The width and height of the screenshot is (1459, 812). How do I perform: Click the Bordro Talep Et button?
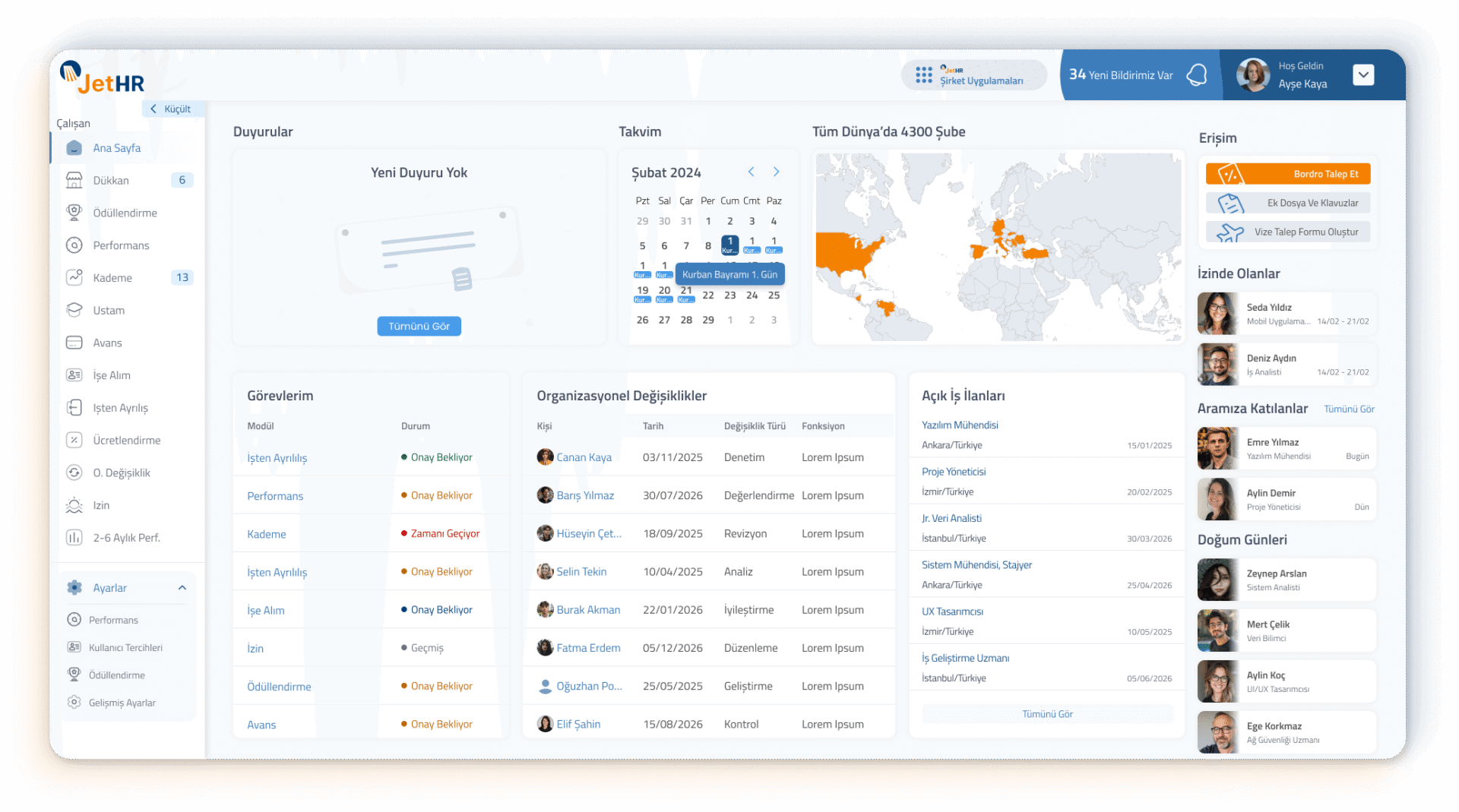pos(1288,174)
